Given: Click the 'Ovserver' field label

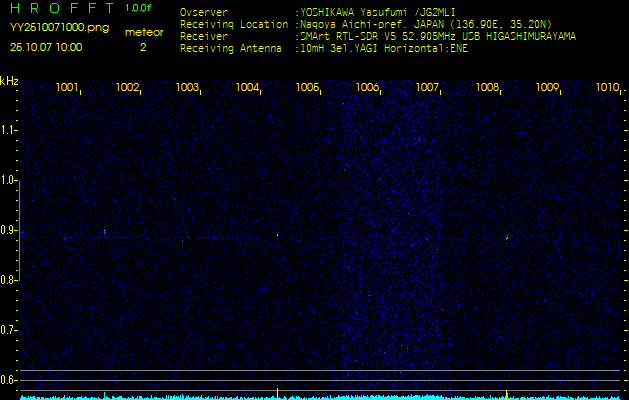Looking at the screenshot, I should 204,13.
